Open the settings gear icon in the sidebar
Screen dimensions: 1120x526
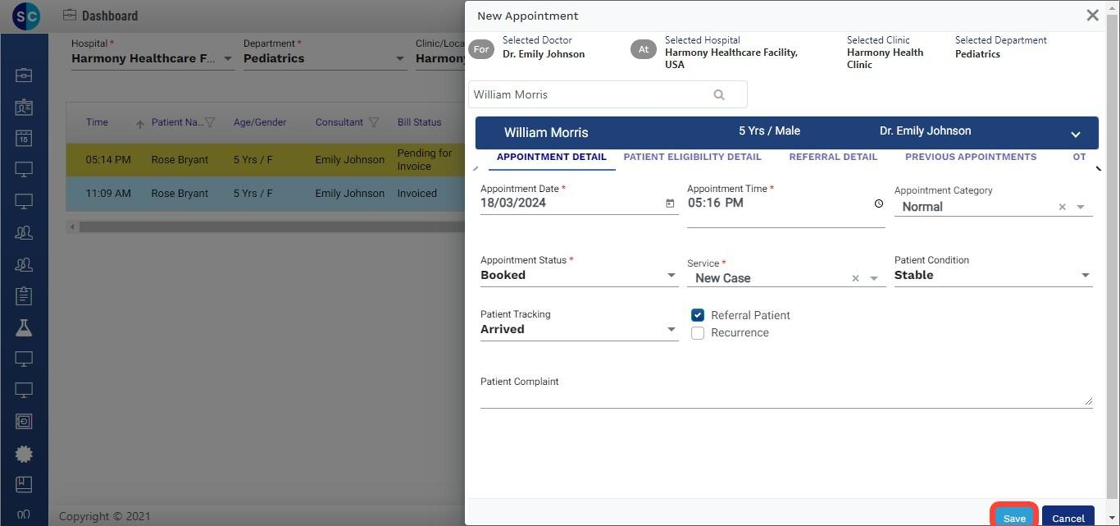coord(24,453)
